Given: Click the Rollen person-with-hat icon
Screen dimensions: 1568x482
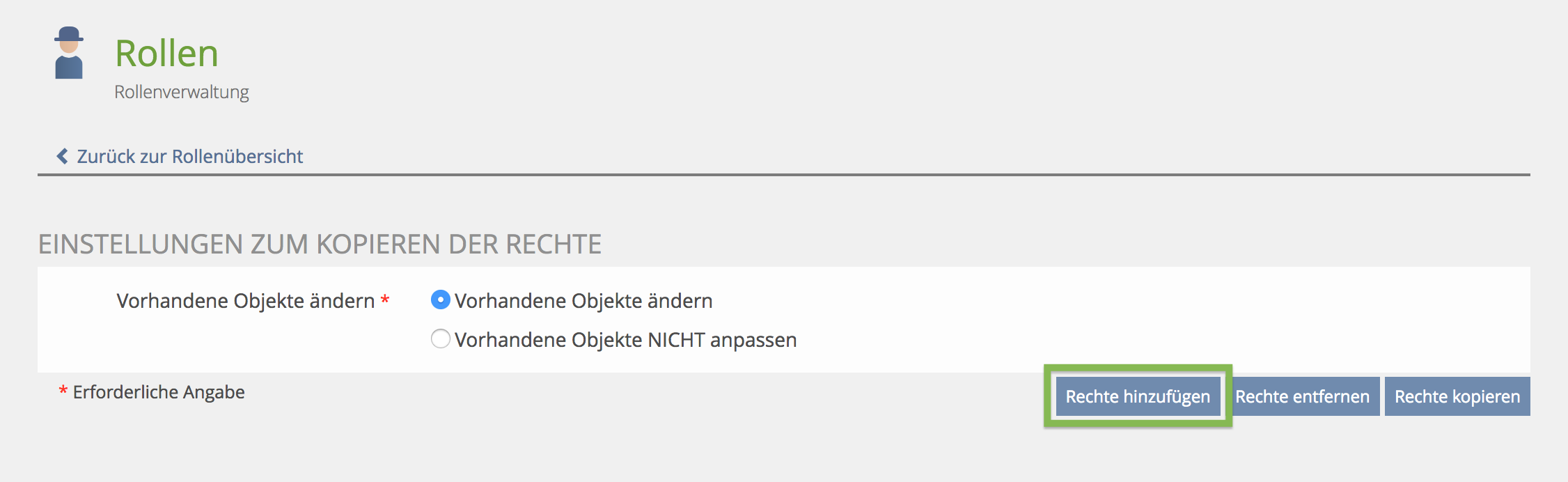Looking at the screenshot, I should (x=69, y=53).
